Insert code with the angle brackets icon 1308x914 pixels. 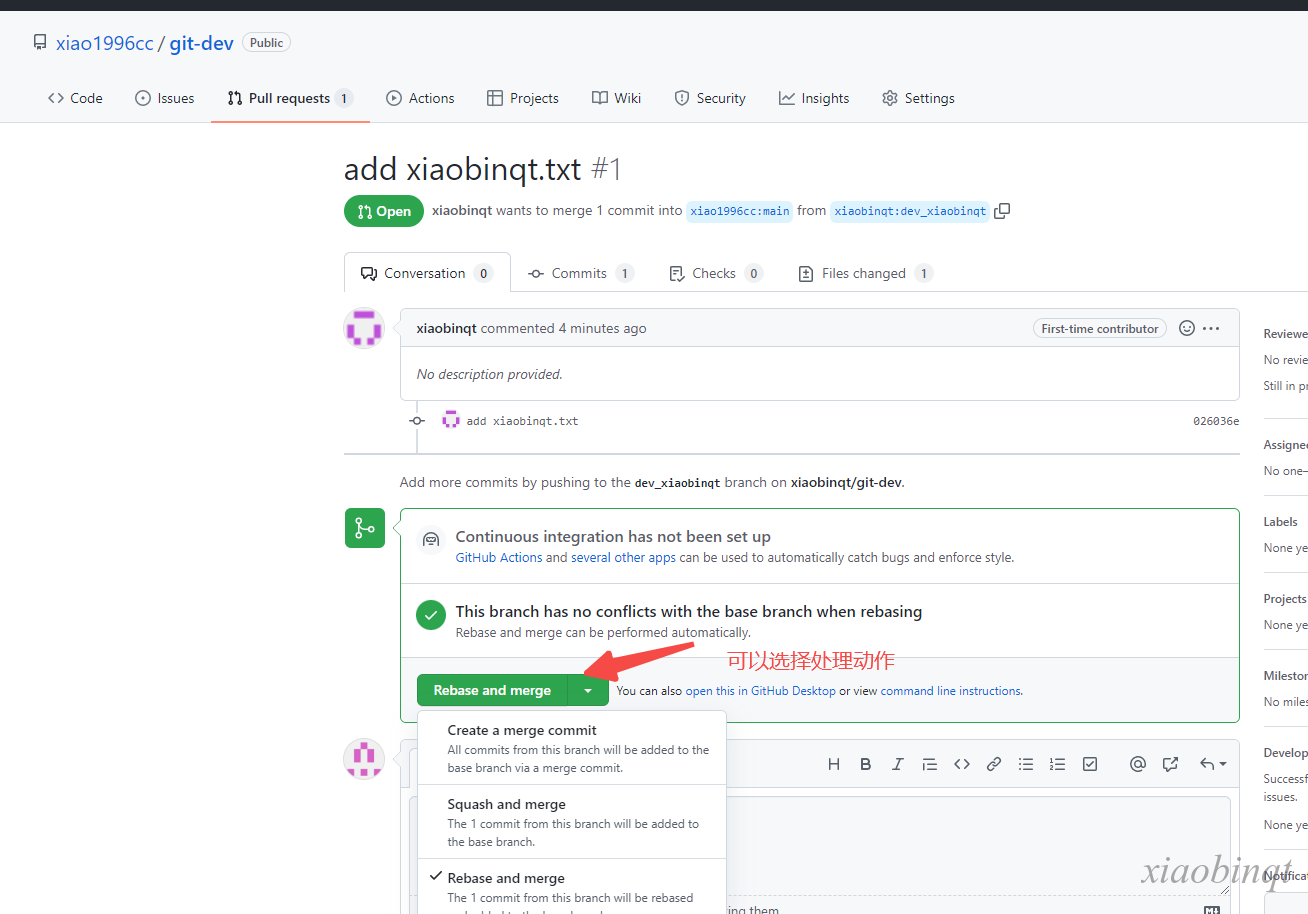(962, 764)
